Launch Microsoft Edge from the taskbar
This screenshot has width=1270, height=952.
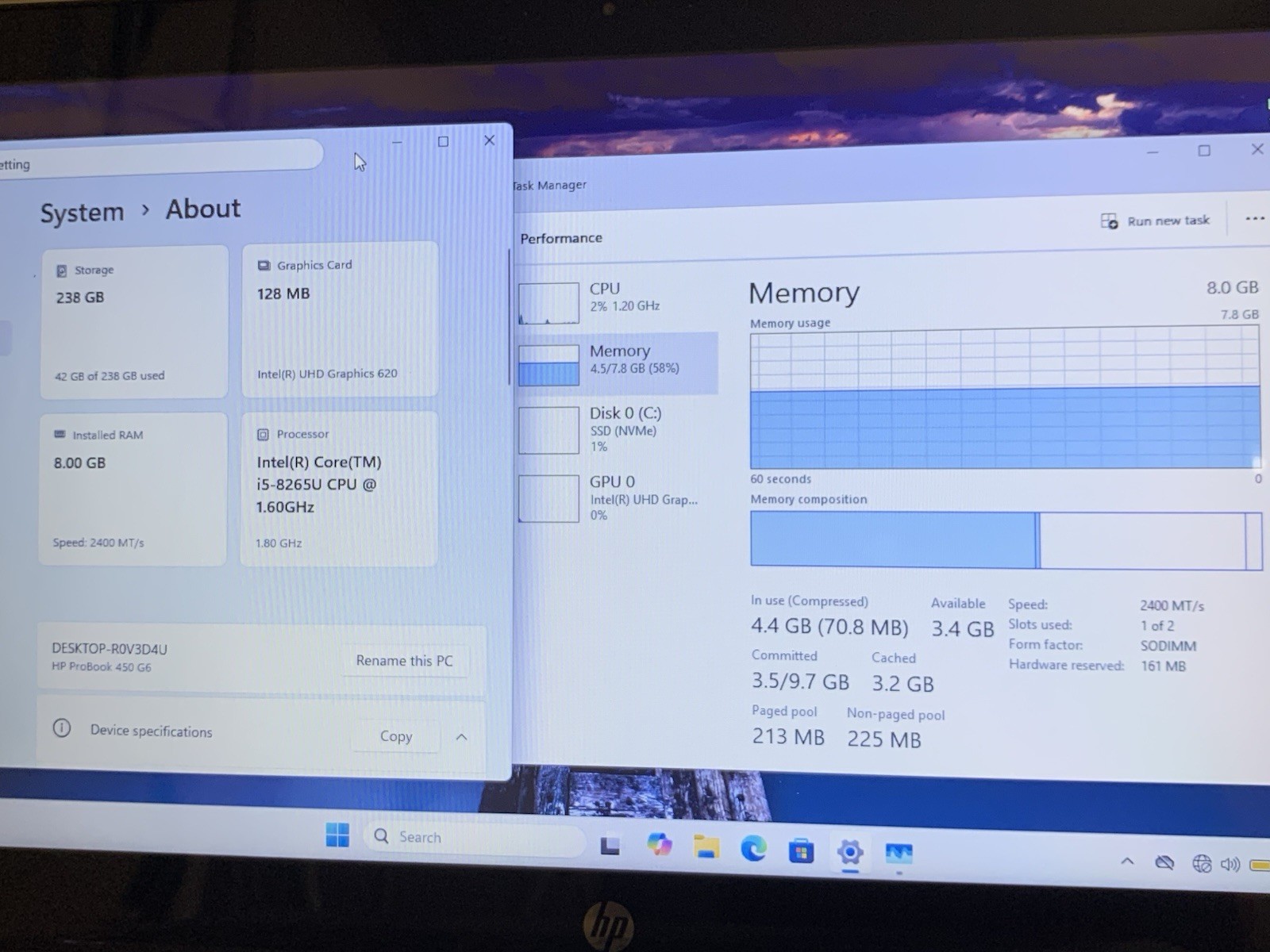tap(753, 849)
